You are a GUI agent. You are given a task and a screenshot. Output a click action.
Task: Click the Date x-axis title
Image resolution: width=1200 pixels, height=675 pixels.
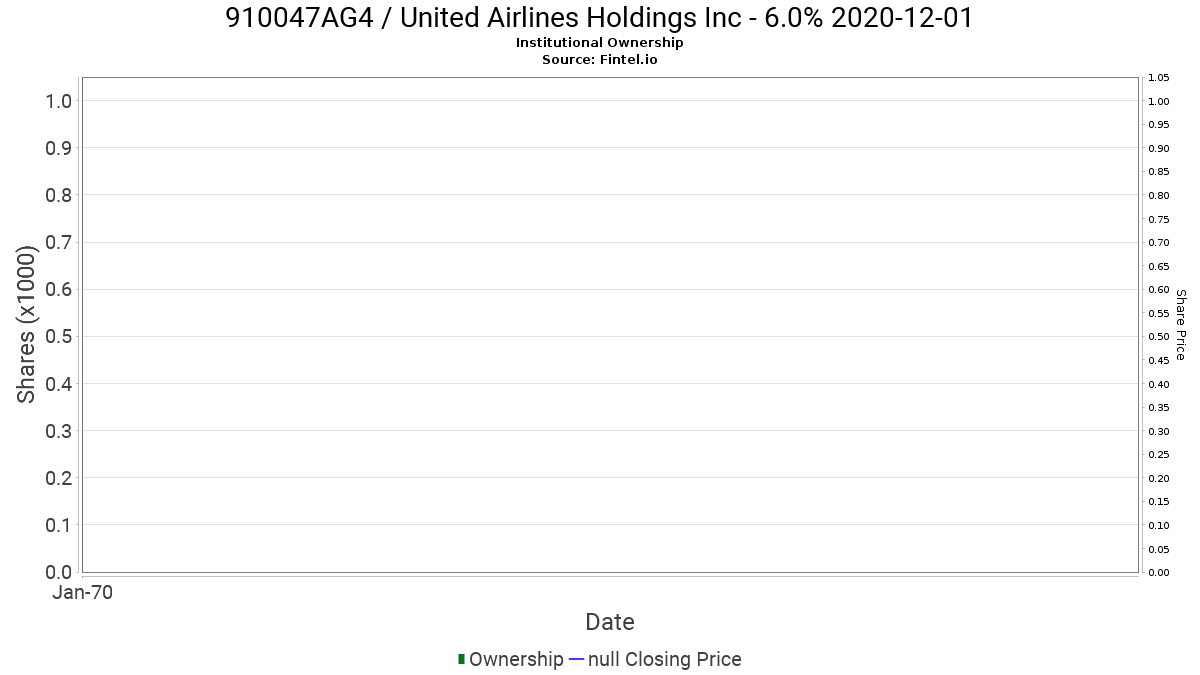click(x=610, y=622)
